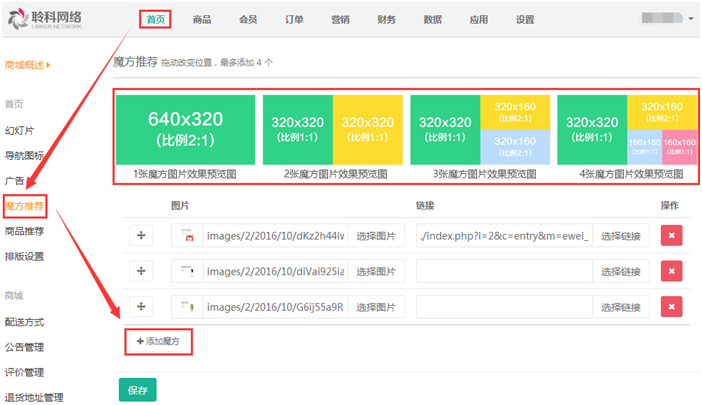The height and width of the screenshot is (405, 702).
Task: Open the 首页 top menu tab
Action: pos(155,20)
